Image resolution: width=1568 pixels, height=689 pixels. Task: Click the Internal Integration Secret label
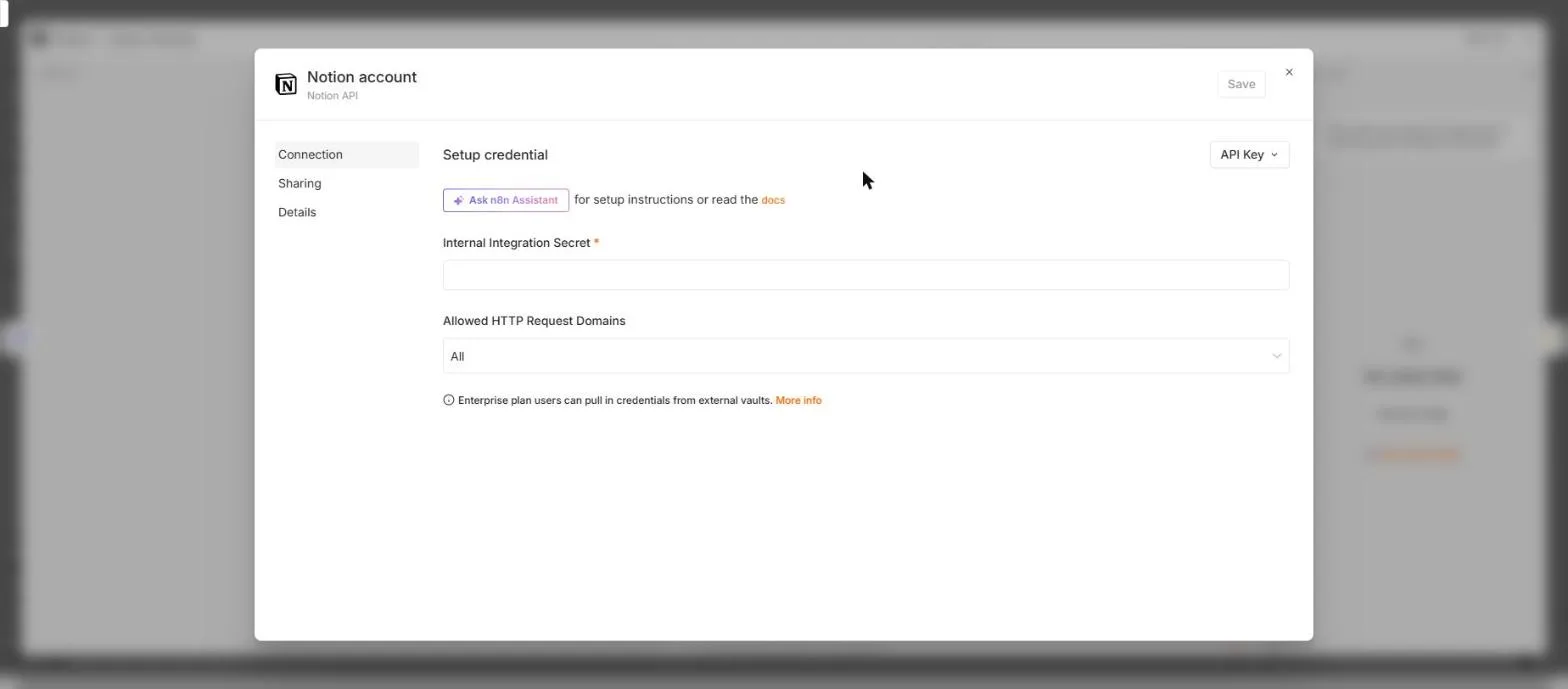(x=517, y=243)
